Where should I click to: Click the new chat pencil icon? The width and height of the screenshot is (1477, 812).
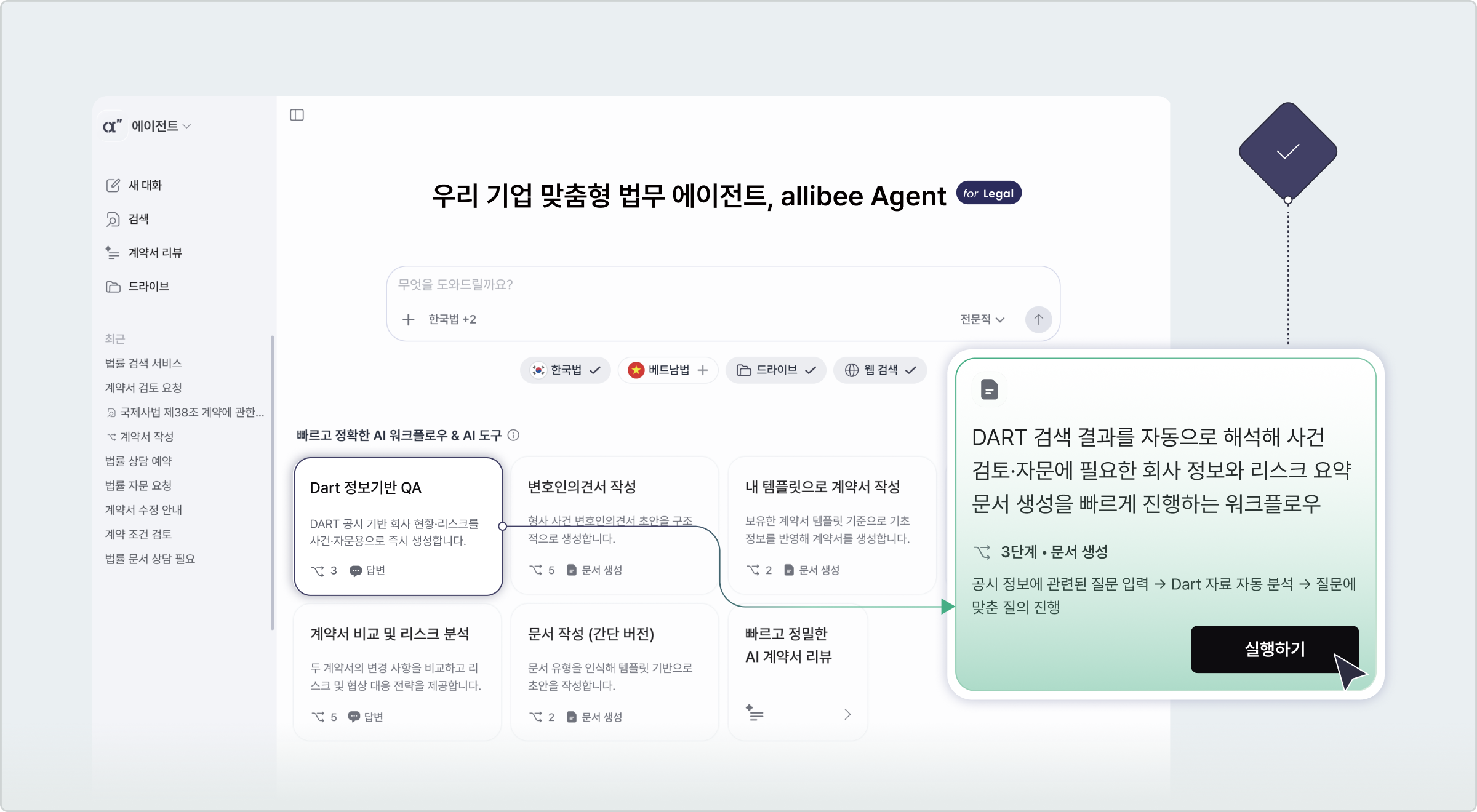[x=113, y=185]
